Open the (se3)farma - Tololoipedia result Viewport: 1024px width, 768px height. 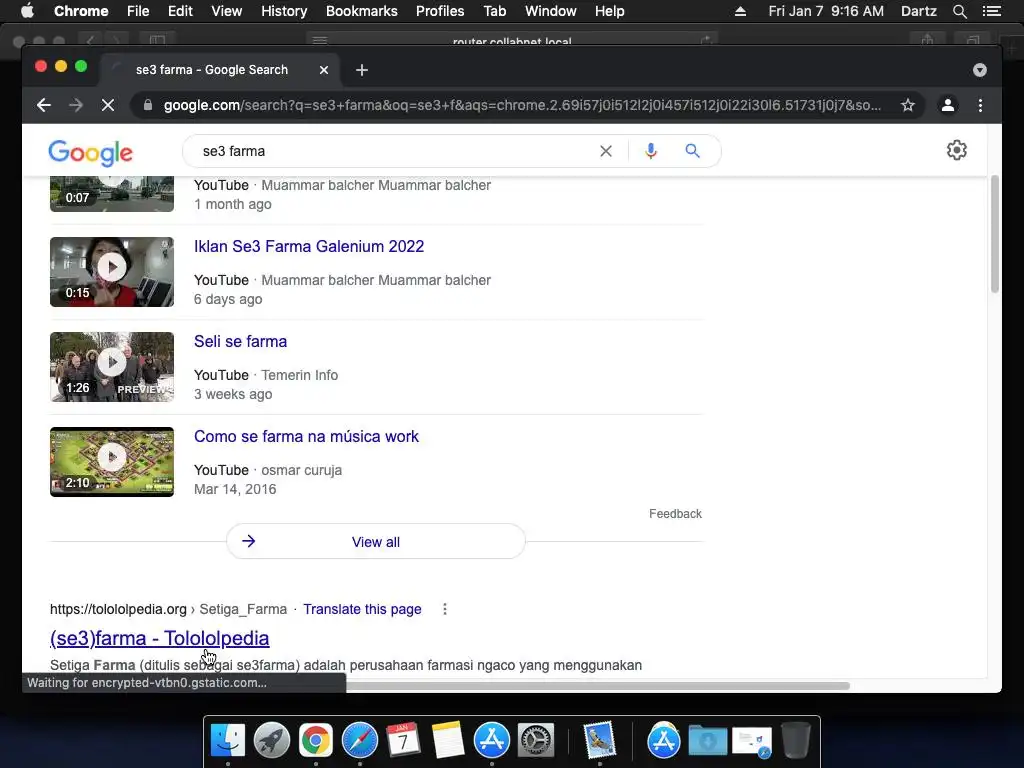[159, 638]
